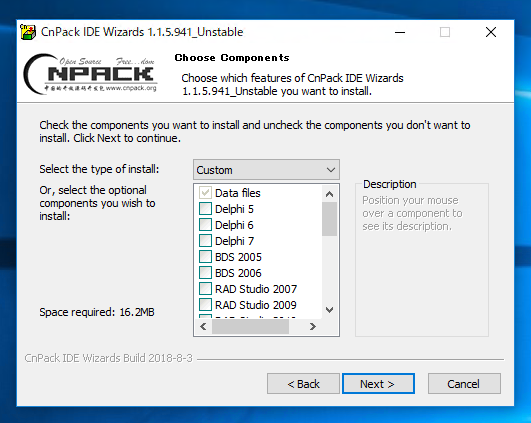The image size is (531, 423).
Task: Check the BDS 2006 box
Action: [205, 272]
